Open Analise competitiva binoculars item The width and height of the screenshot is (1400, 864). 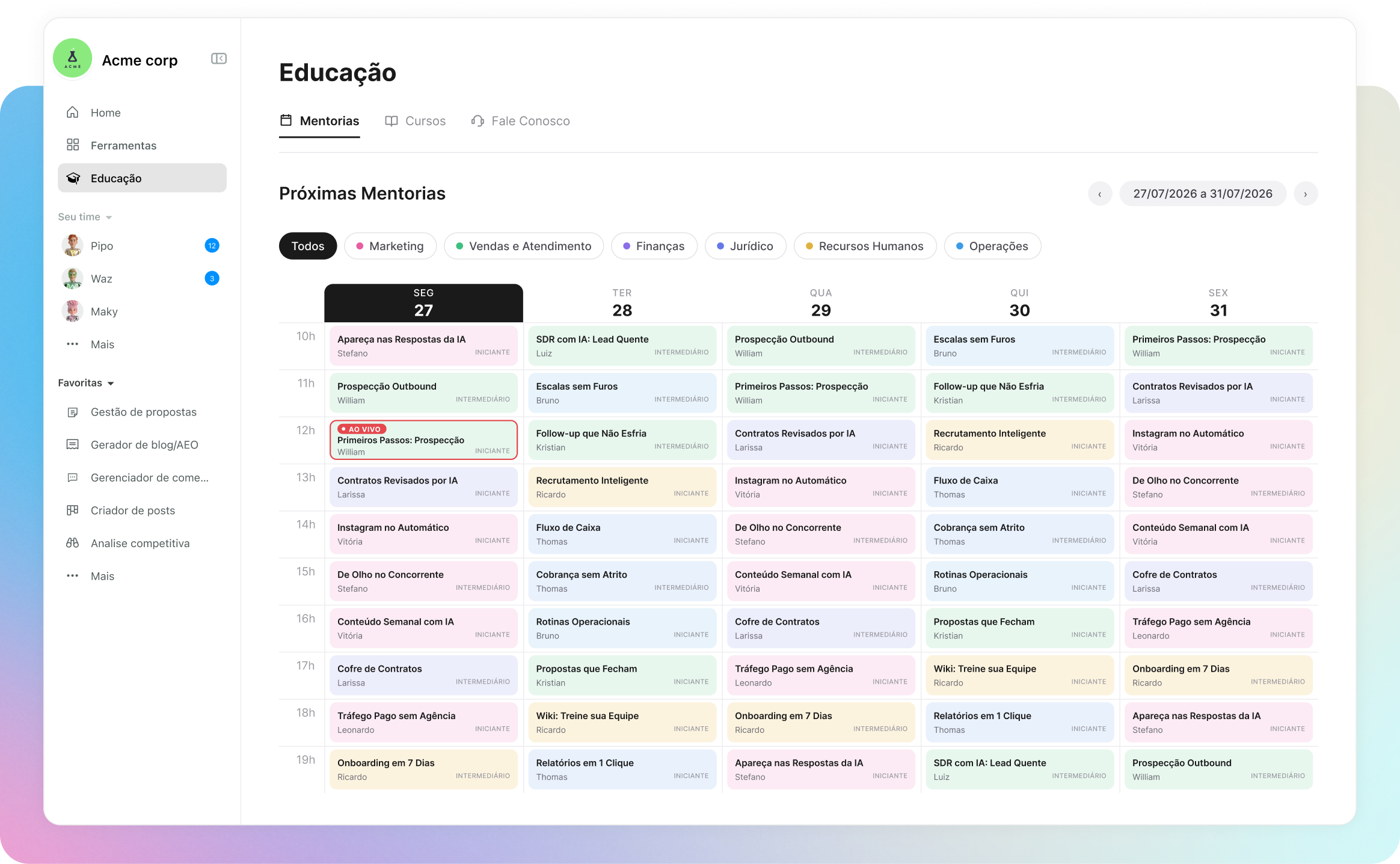coord(142,543)
